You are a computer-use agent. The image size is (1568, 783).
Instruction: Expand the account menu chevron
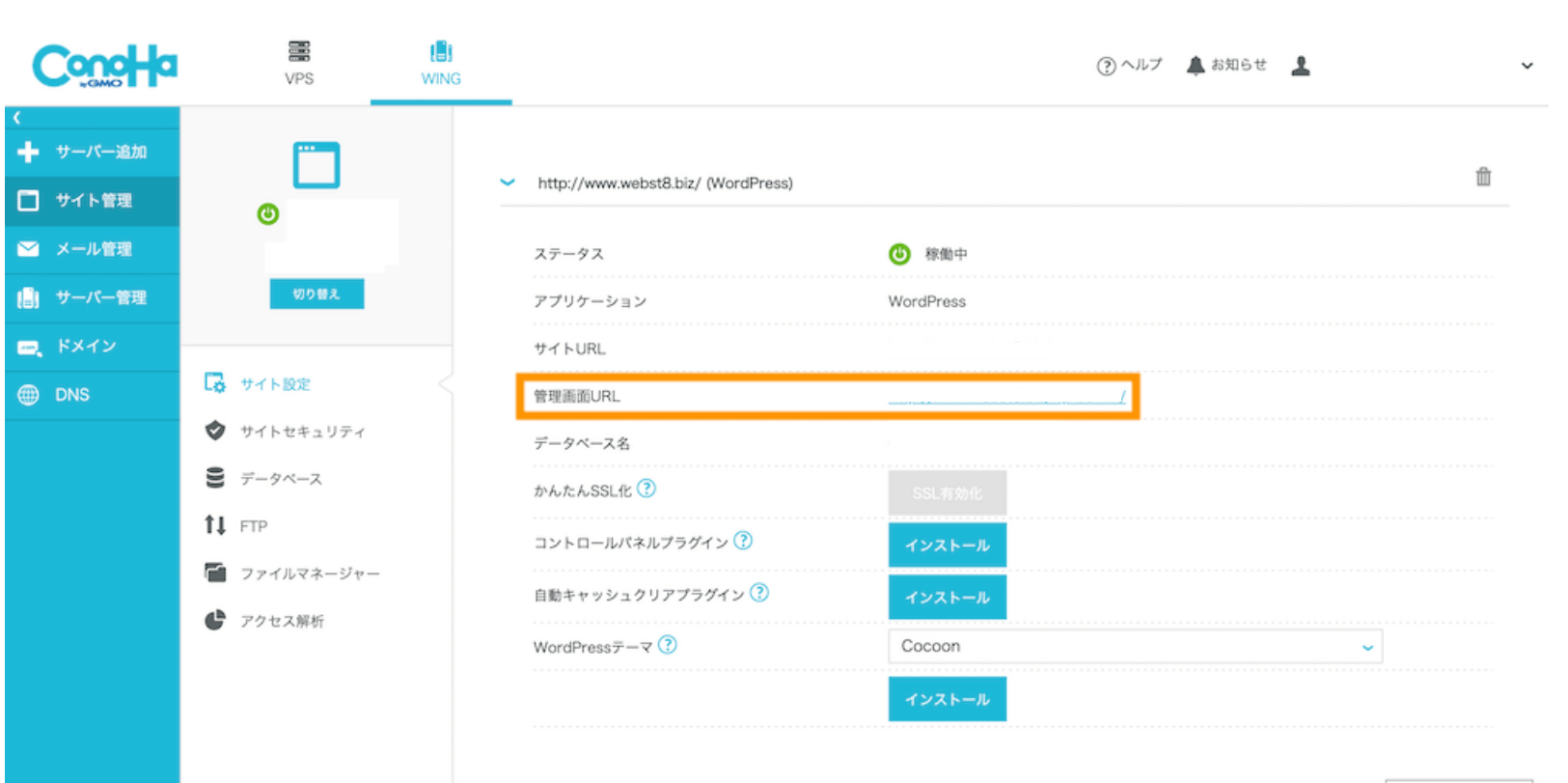tap(1527, 66)
